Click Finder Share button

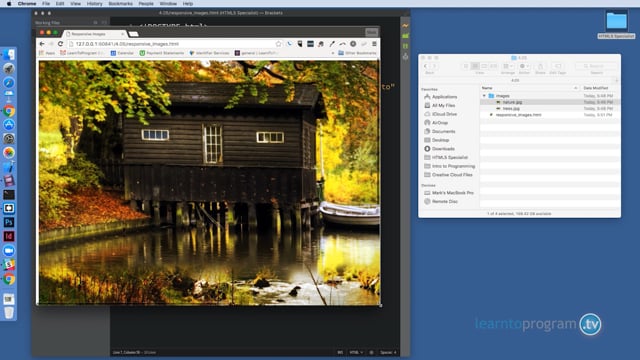click(540, 66)
